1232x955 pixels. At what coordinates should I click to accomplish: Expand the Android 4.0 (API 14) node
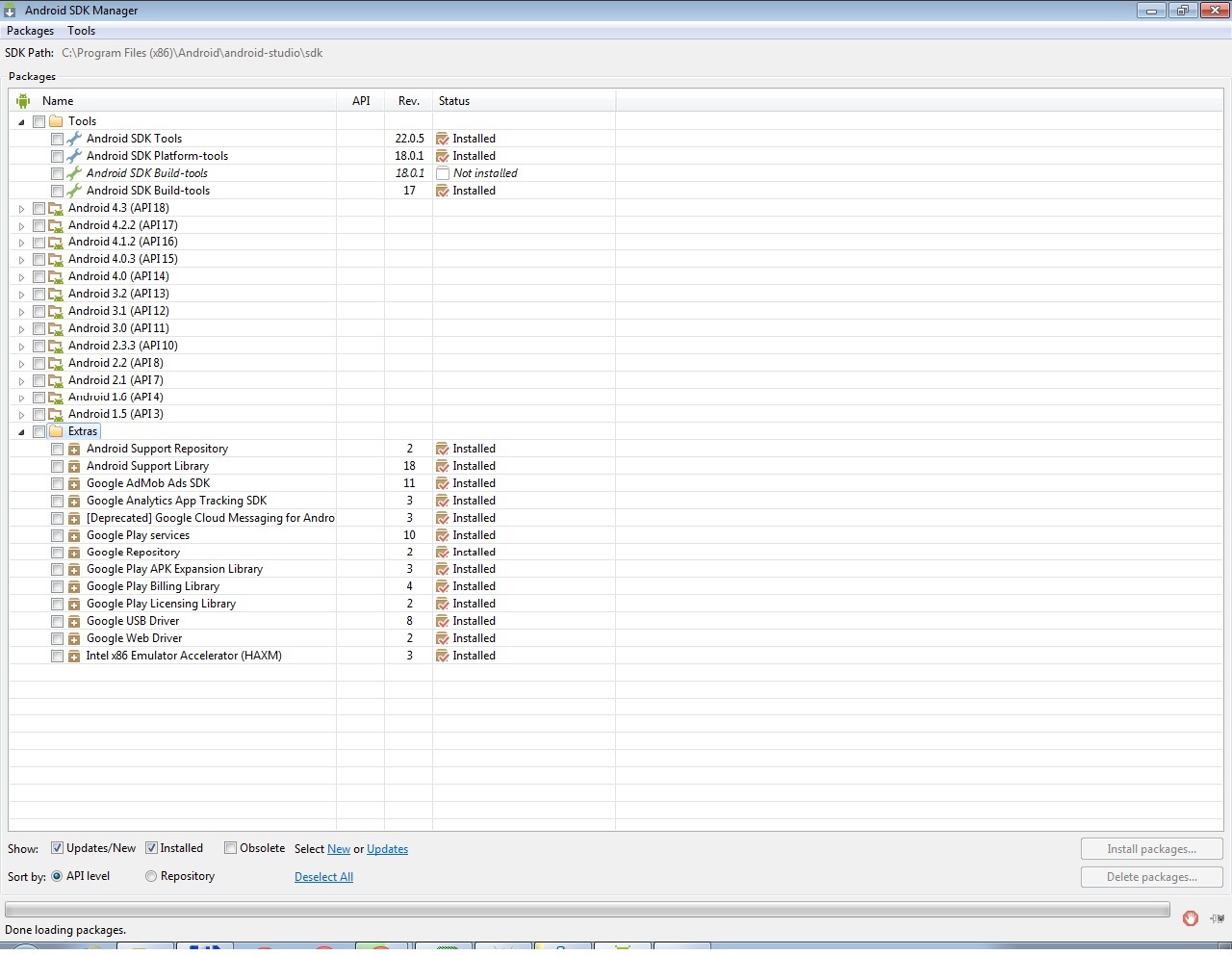coord(21,277)
